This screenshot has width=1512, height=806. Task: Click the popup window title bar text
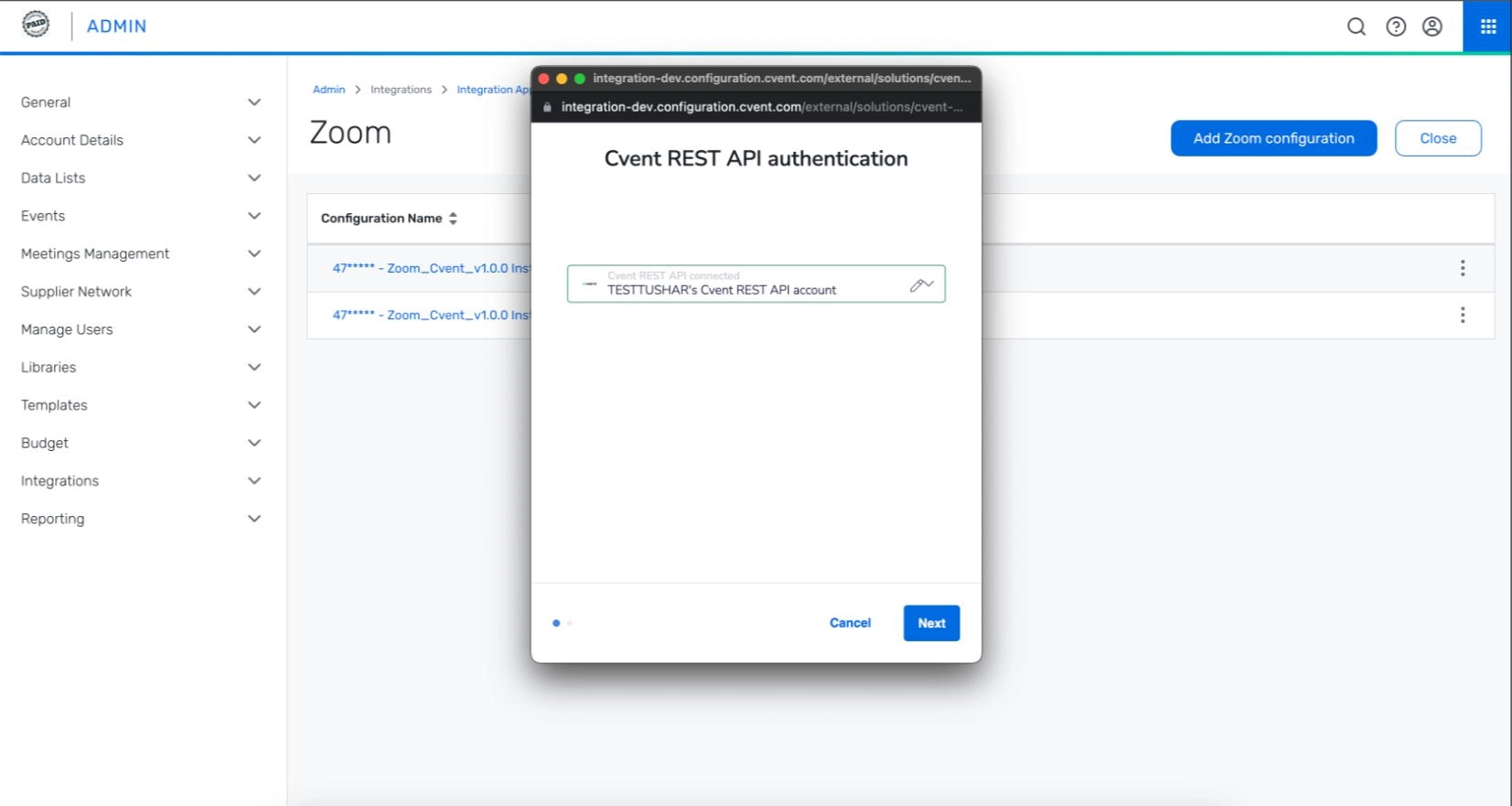(x=782, y=79)
